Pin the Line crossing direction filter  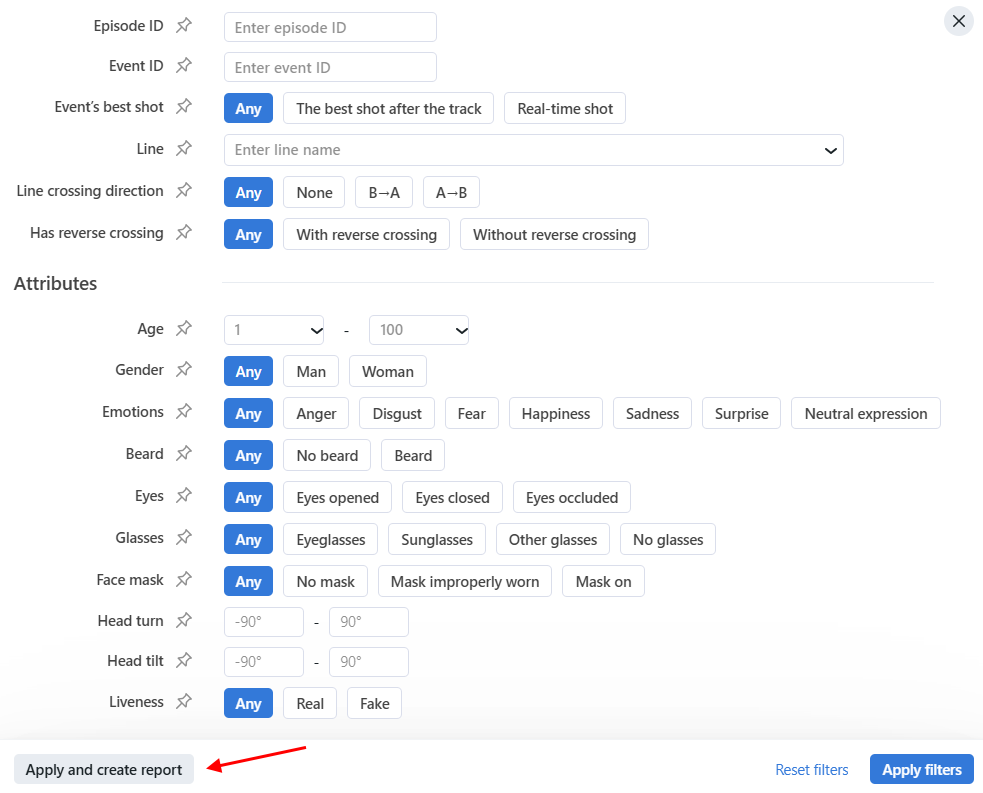pos(184,191)
